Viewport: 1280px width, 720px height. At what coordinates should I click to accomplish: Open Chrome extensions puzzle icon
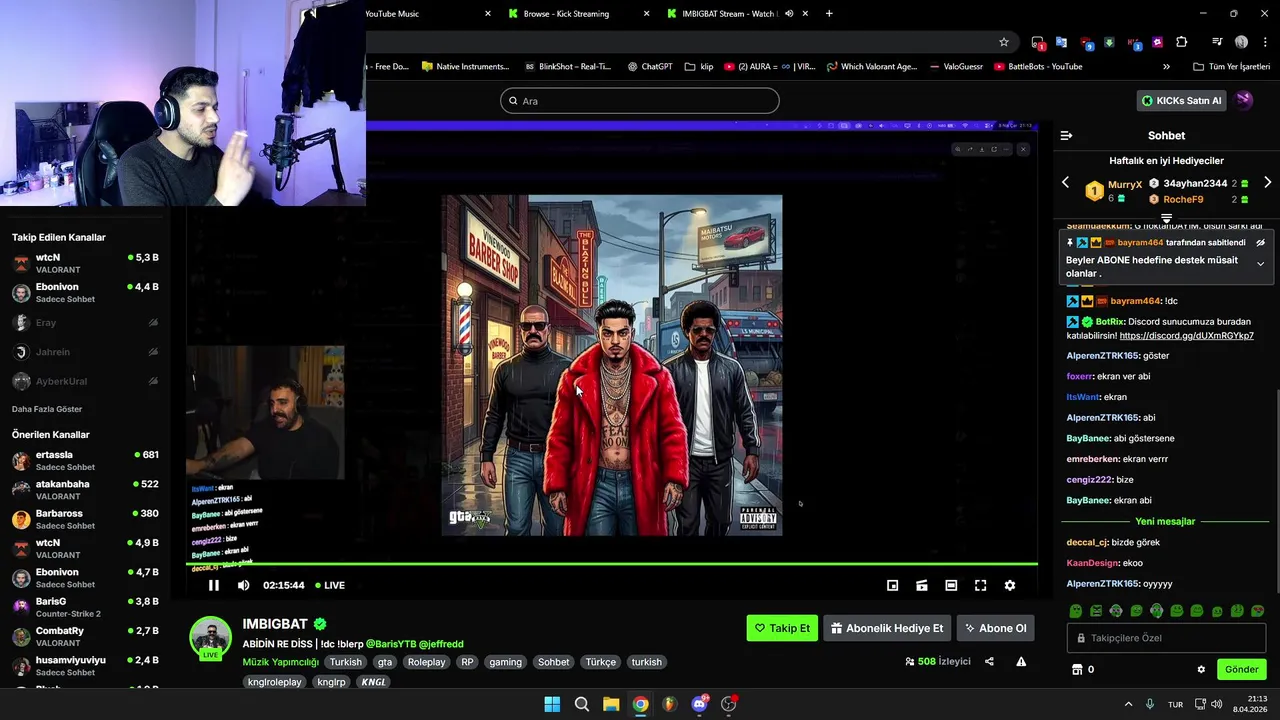click(x=1182, y=42)
